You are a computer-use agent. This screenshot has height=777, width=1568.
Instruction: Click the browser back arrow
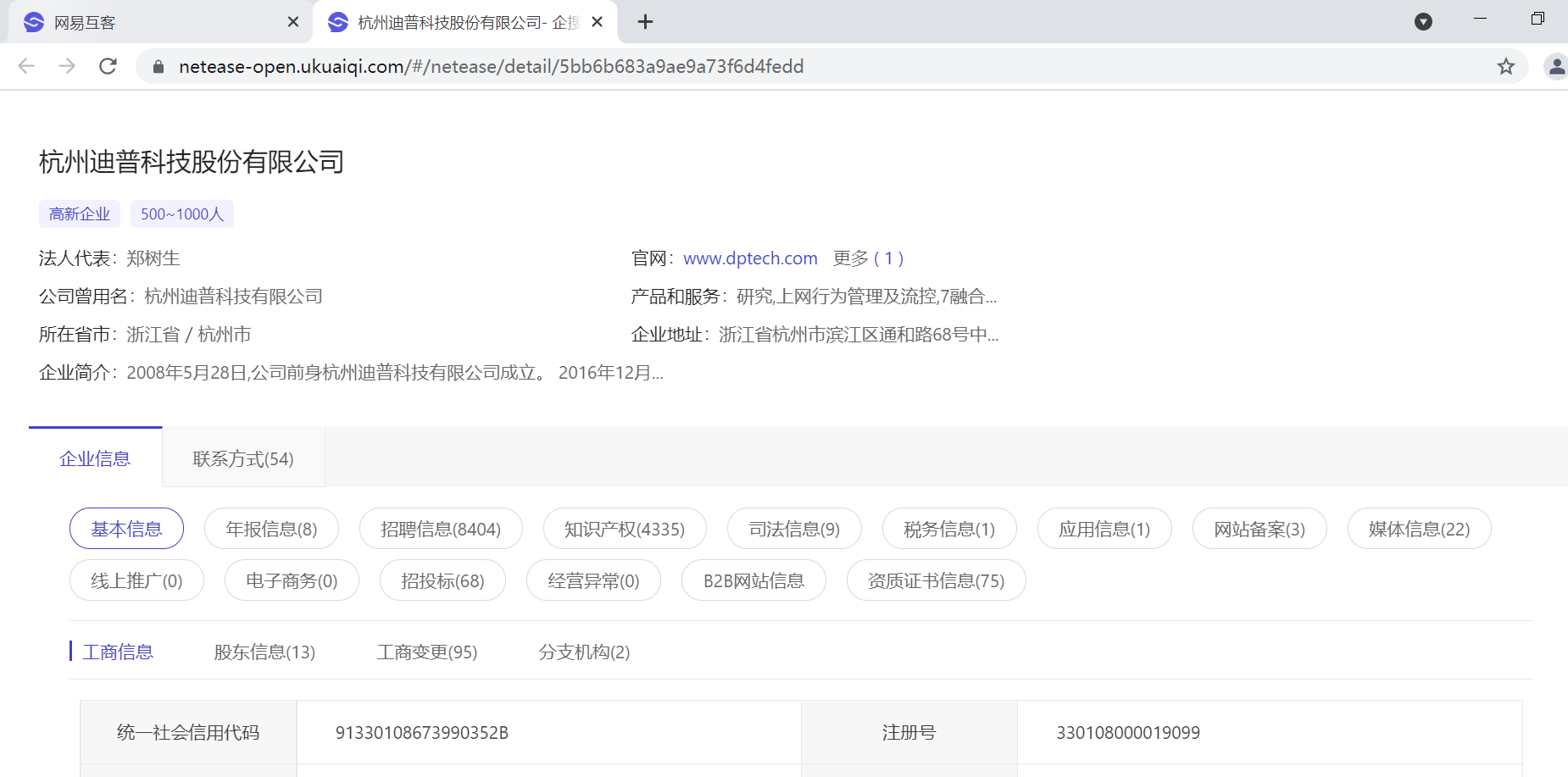26,66
